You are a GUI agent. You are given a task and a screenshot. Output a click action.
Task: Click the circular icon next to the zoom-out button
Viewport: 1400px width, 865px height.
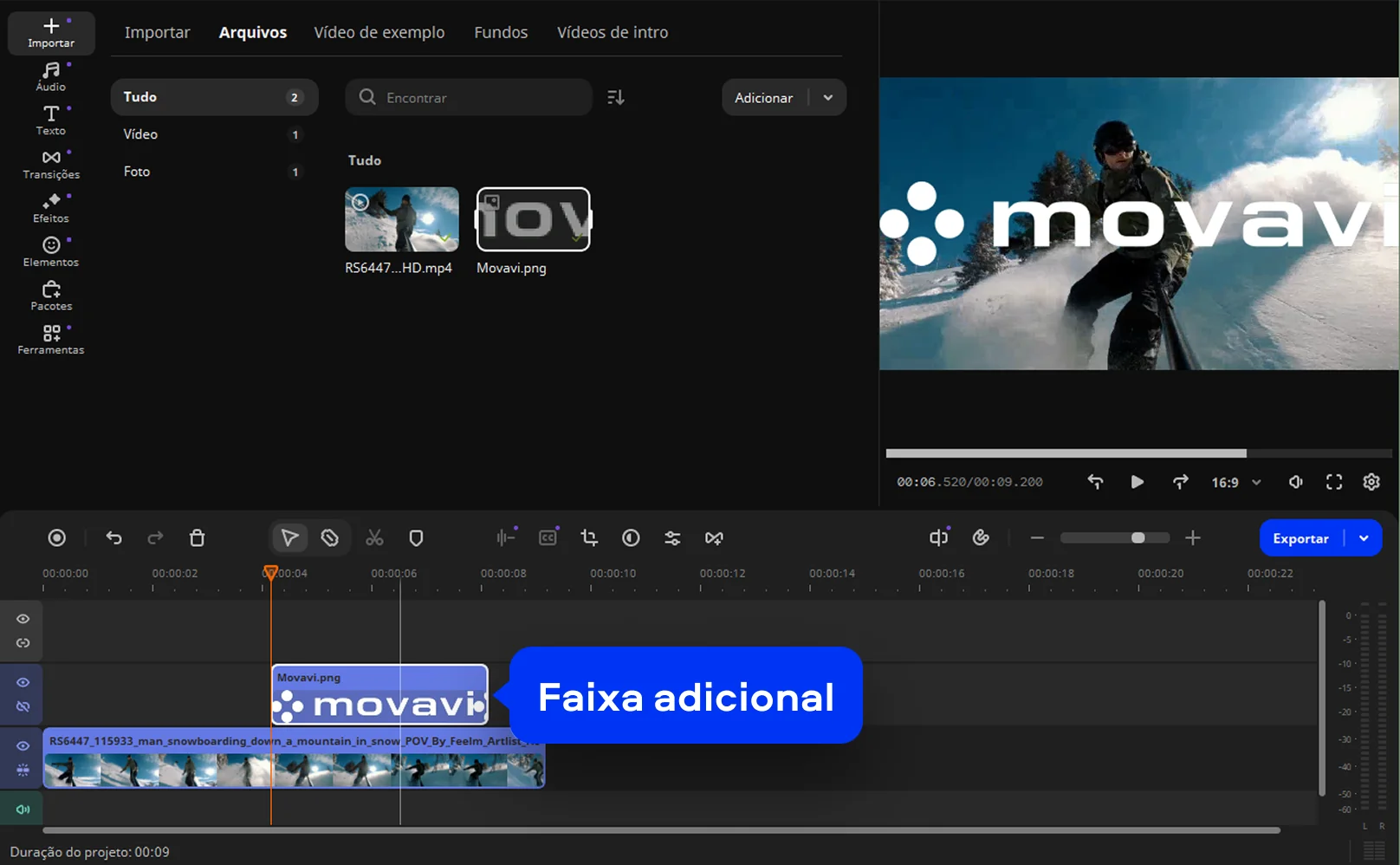(x=981, y=538)
